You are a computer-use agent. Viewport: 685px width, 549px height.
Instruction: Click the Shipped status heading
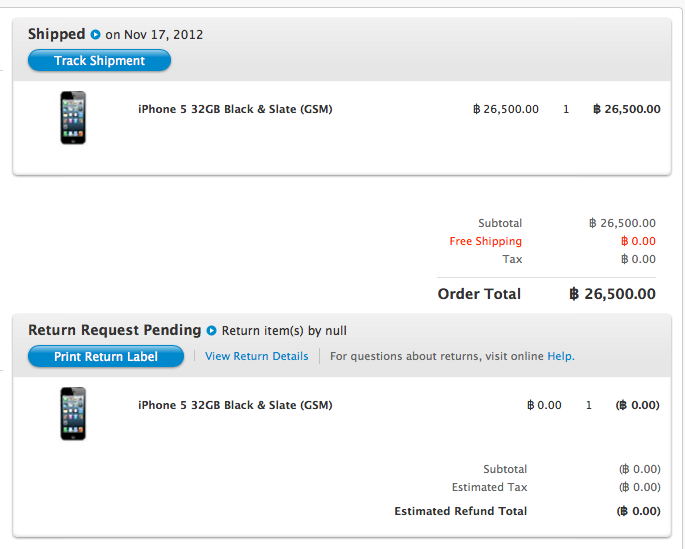point(57,34)
